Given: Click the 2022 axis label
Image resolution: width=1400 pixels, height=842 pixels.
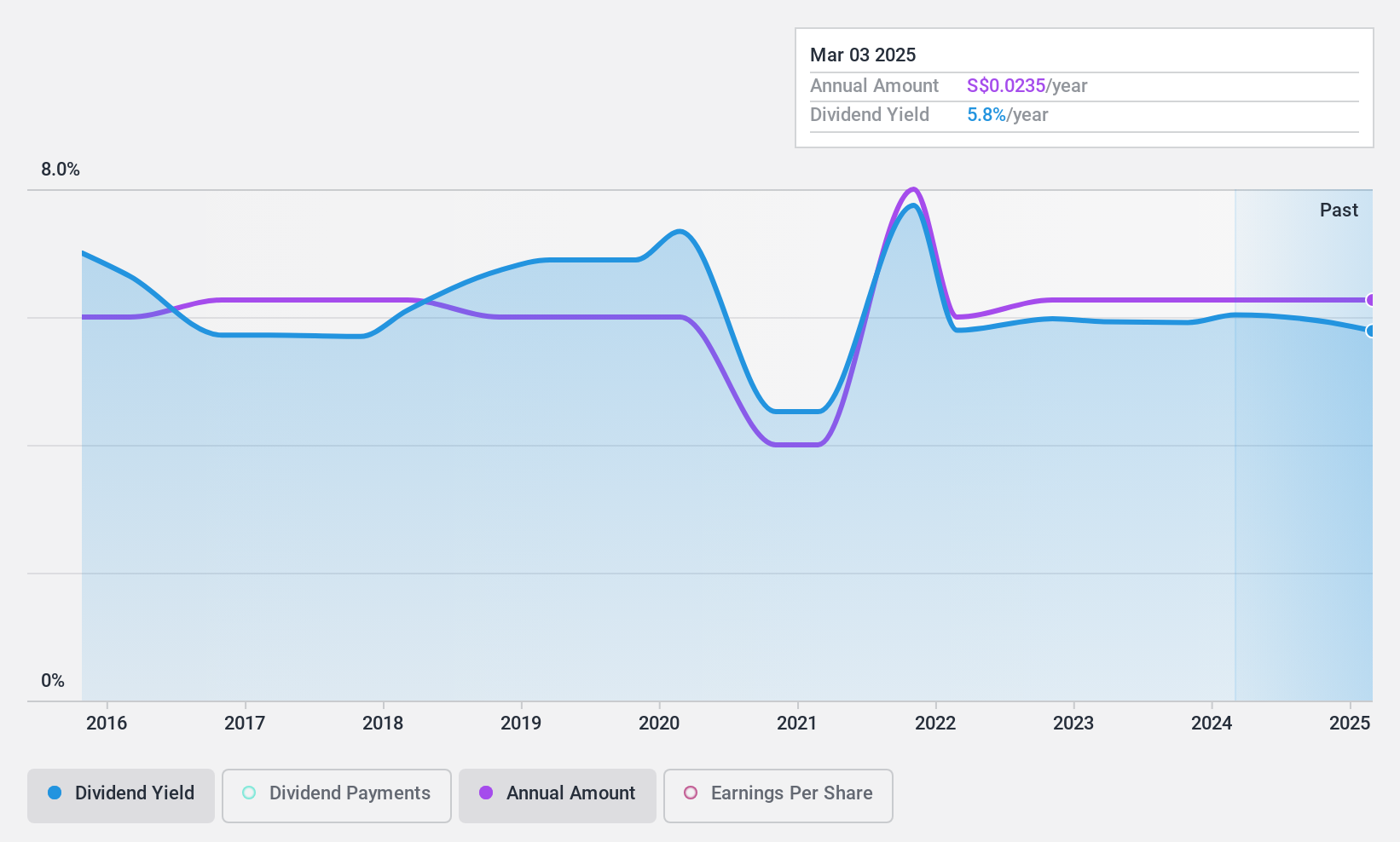Looking at the screenshot, I should (935, 724).
